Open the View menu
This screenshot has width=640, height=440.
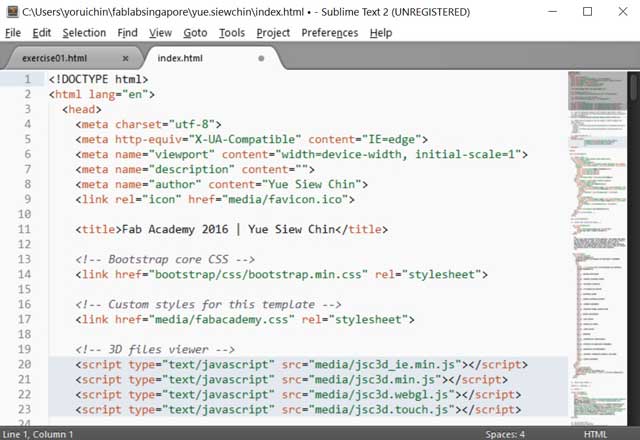pyautogui.click(x=160, y=33)
